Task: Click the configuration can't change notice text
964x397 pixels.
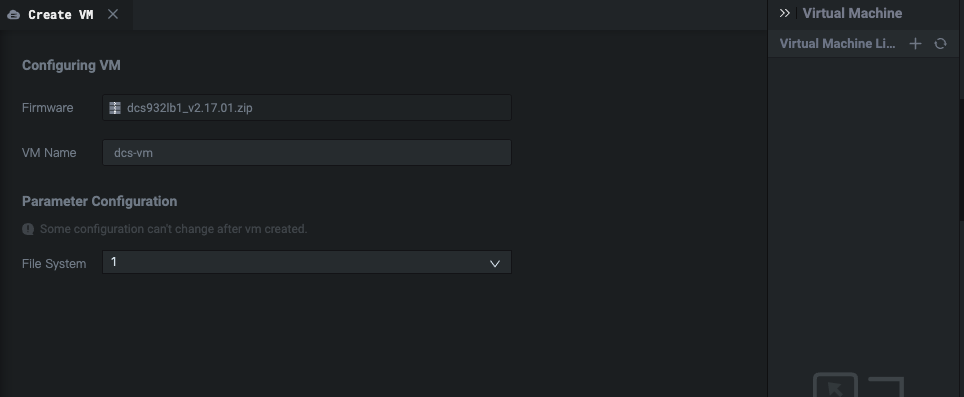Action: (173, 229)
